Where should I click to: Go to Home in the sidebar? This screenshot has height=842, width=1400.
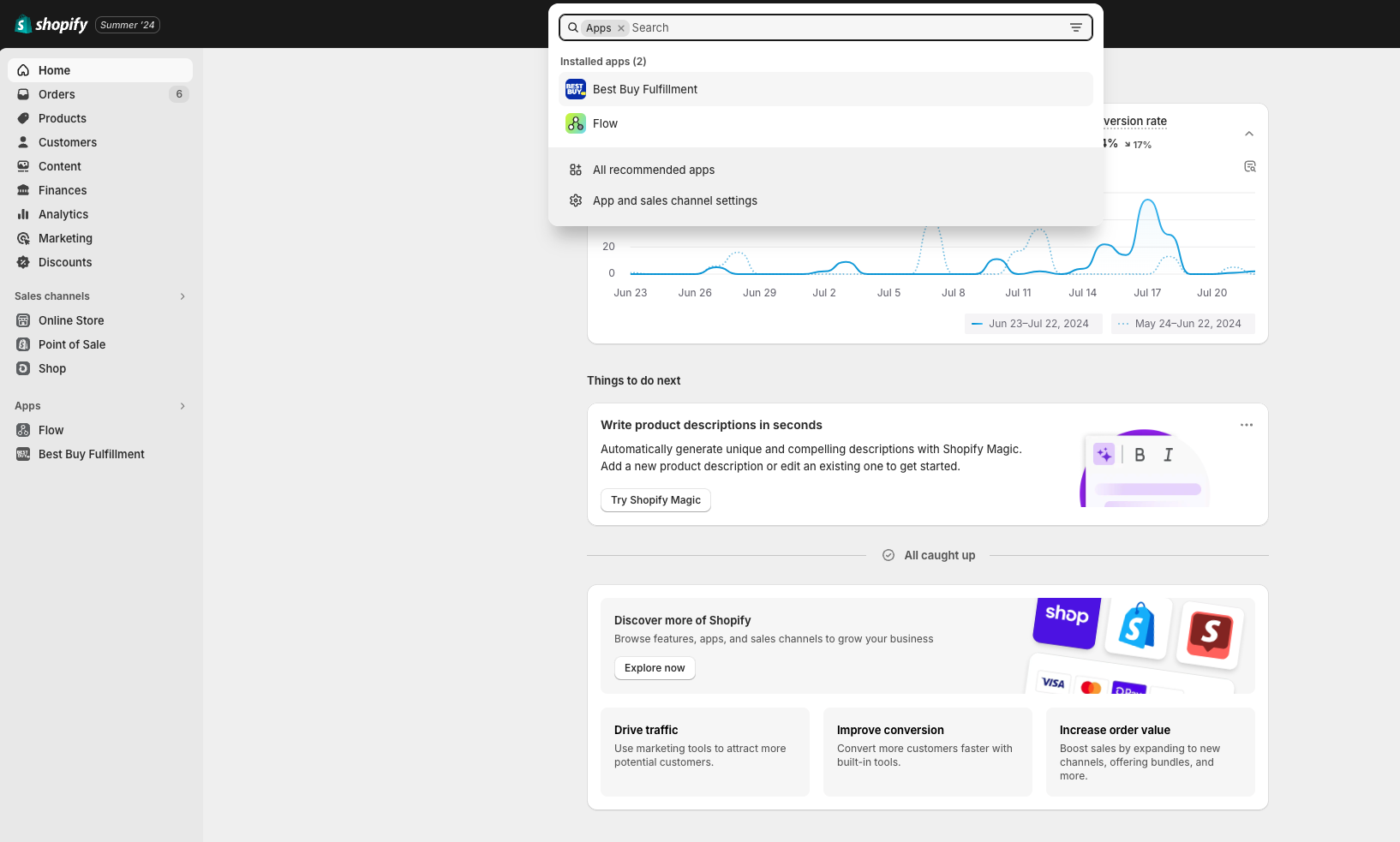coord(100,70)
